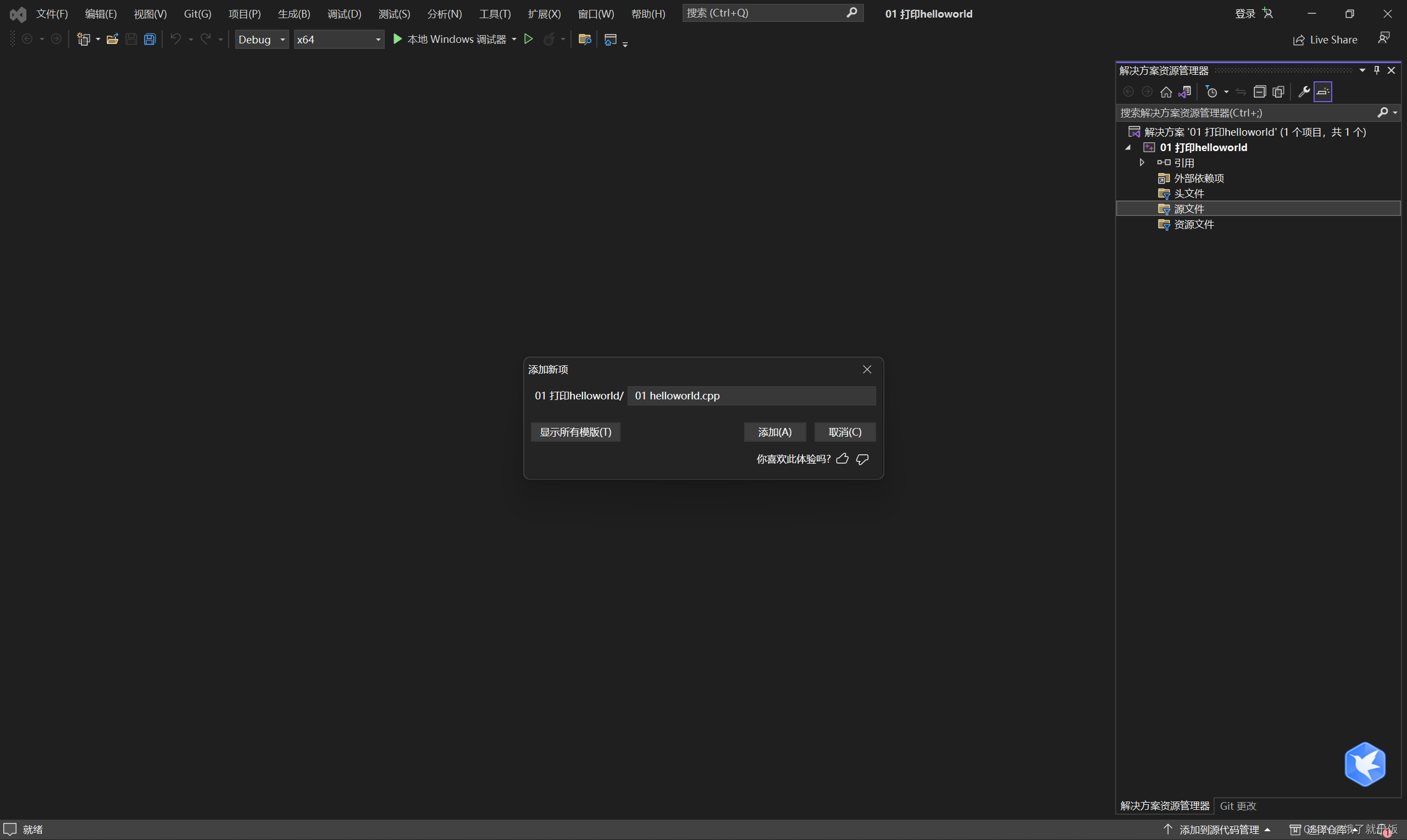The image size is (1407, 840).
Task: Select bottom 解决方案资源管理器 tab
Action: [x=1165, y=805]
